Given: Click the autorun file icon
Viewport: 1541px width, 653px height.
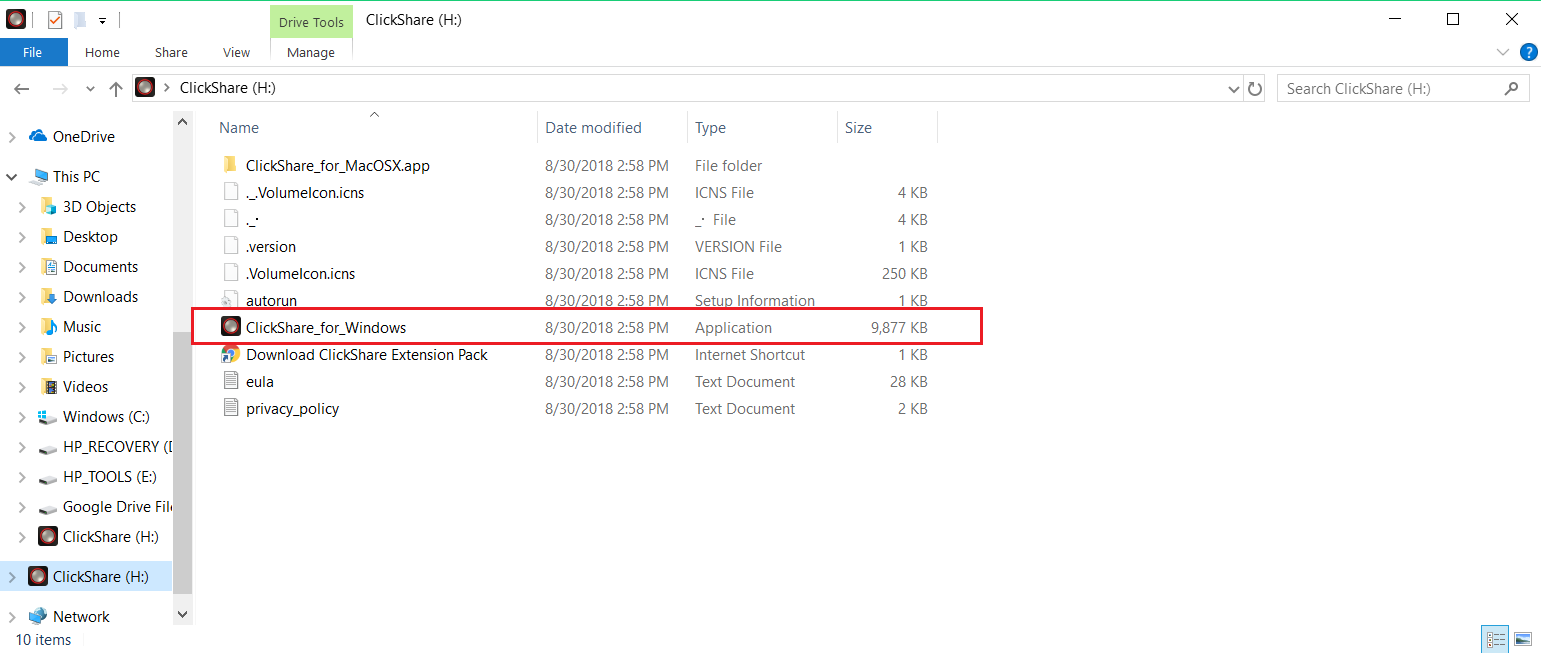Looking at the screenshot, I should click(230, 300).
